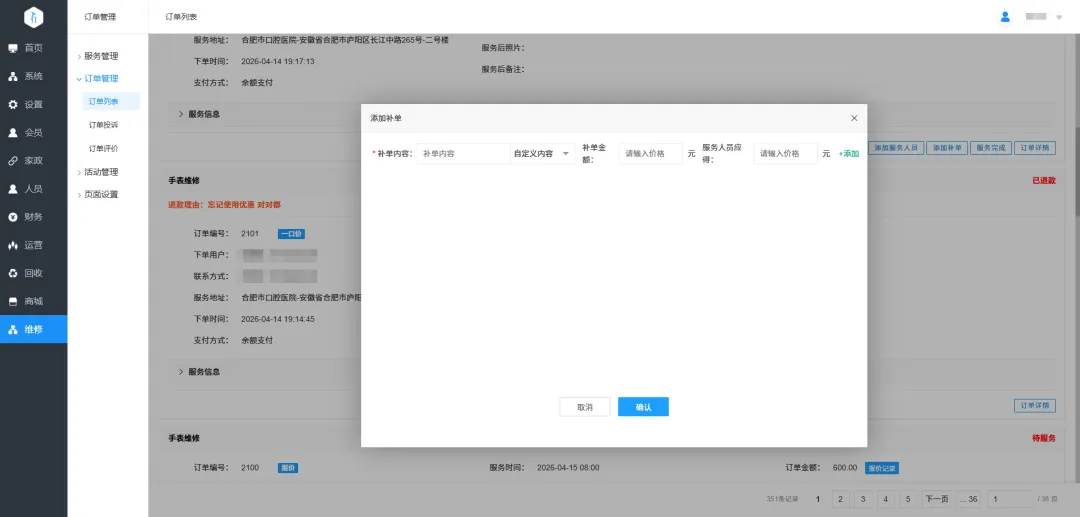Select the 回收 recycle icon
This screenshot has width=1080, height=517.
[x=13, y=273]
